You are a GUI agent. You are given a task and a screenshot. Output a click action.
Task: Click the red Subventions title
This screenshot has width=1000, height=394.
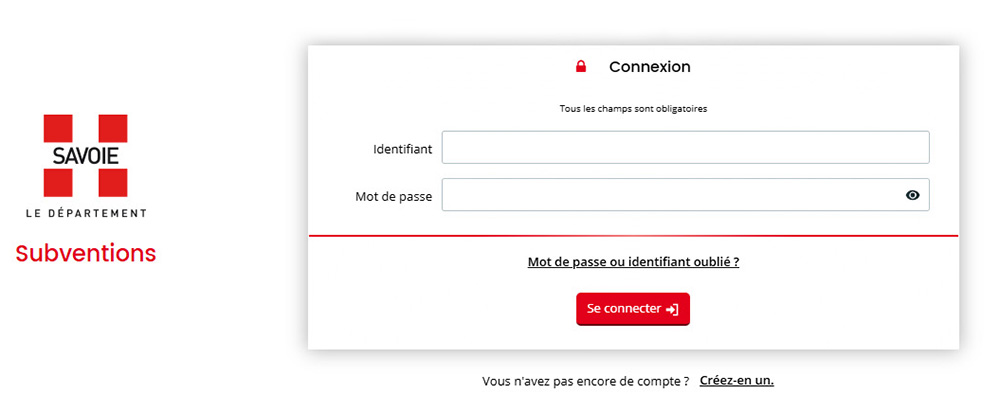pyautogui.click(x=85, y=253)
